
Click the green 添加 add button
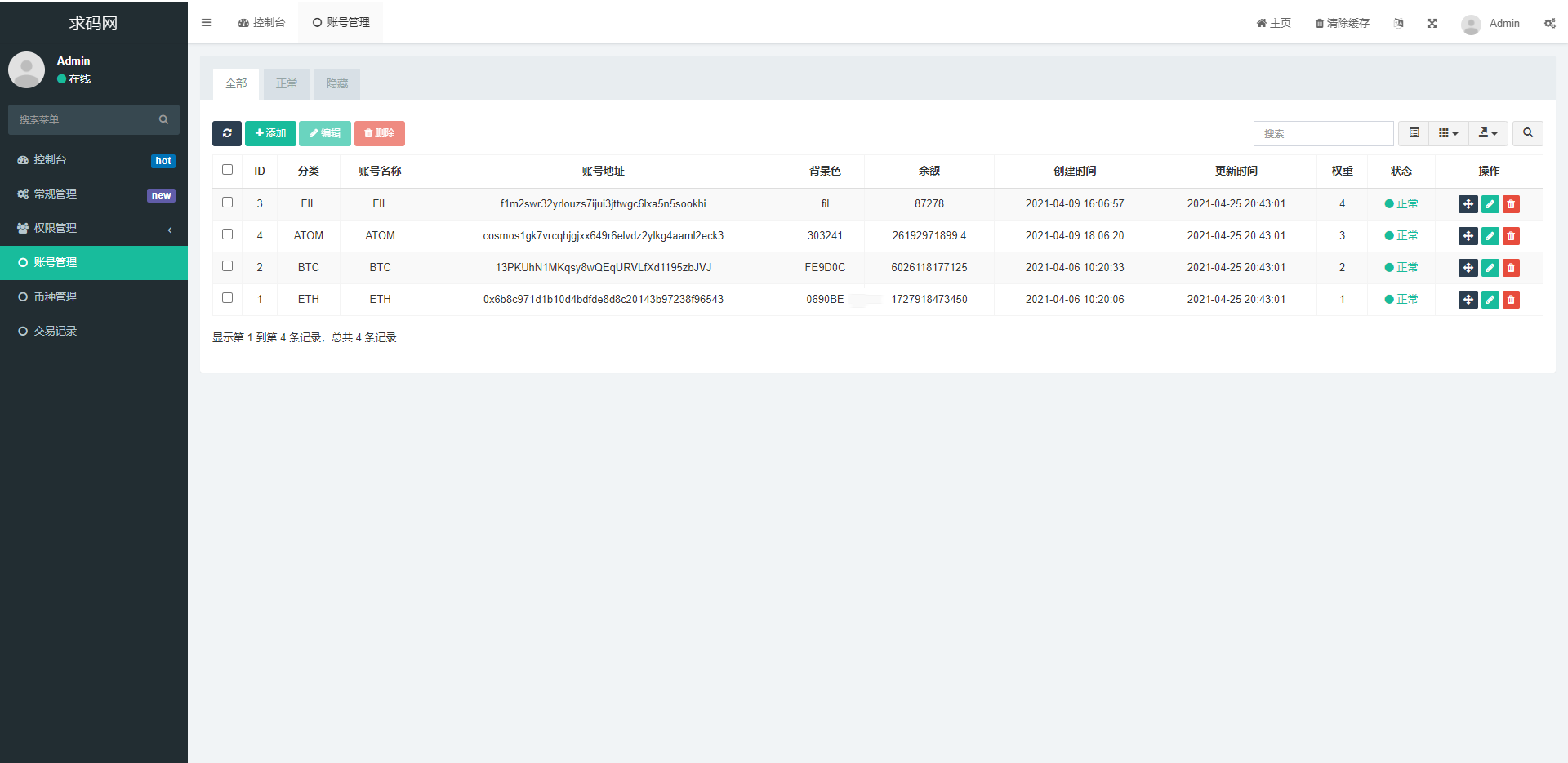[270, 133]
